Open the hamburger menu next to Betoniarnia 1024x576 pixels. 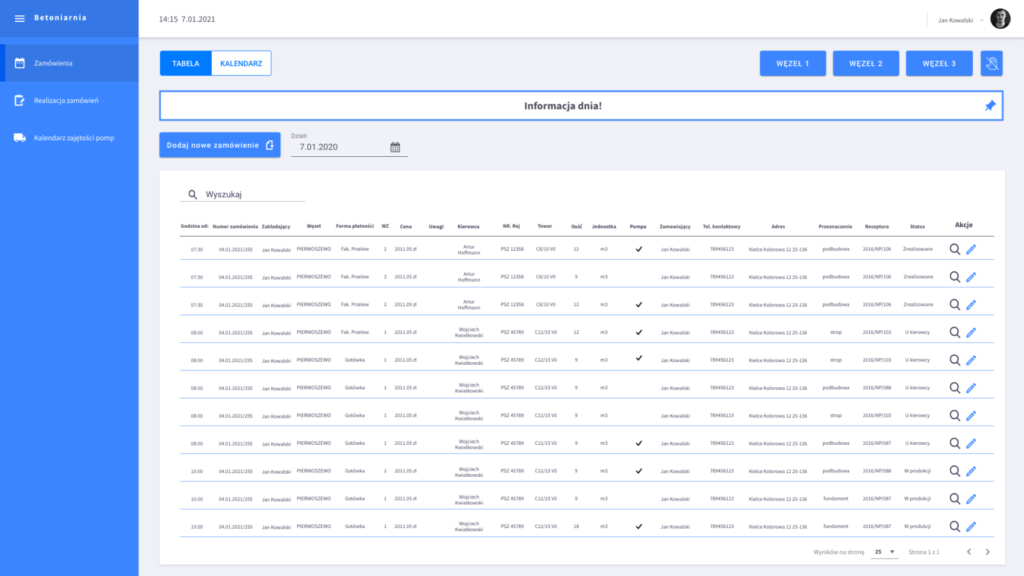[19, 18]
